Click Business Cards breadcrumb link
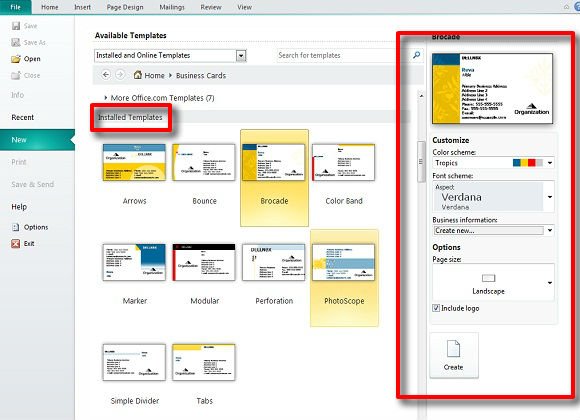The image size is (580, 420). (x=201, y=75)
